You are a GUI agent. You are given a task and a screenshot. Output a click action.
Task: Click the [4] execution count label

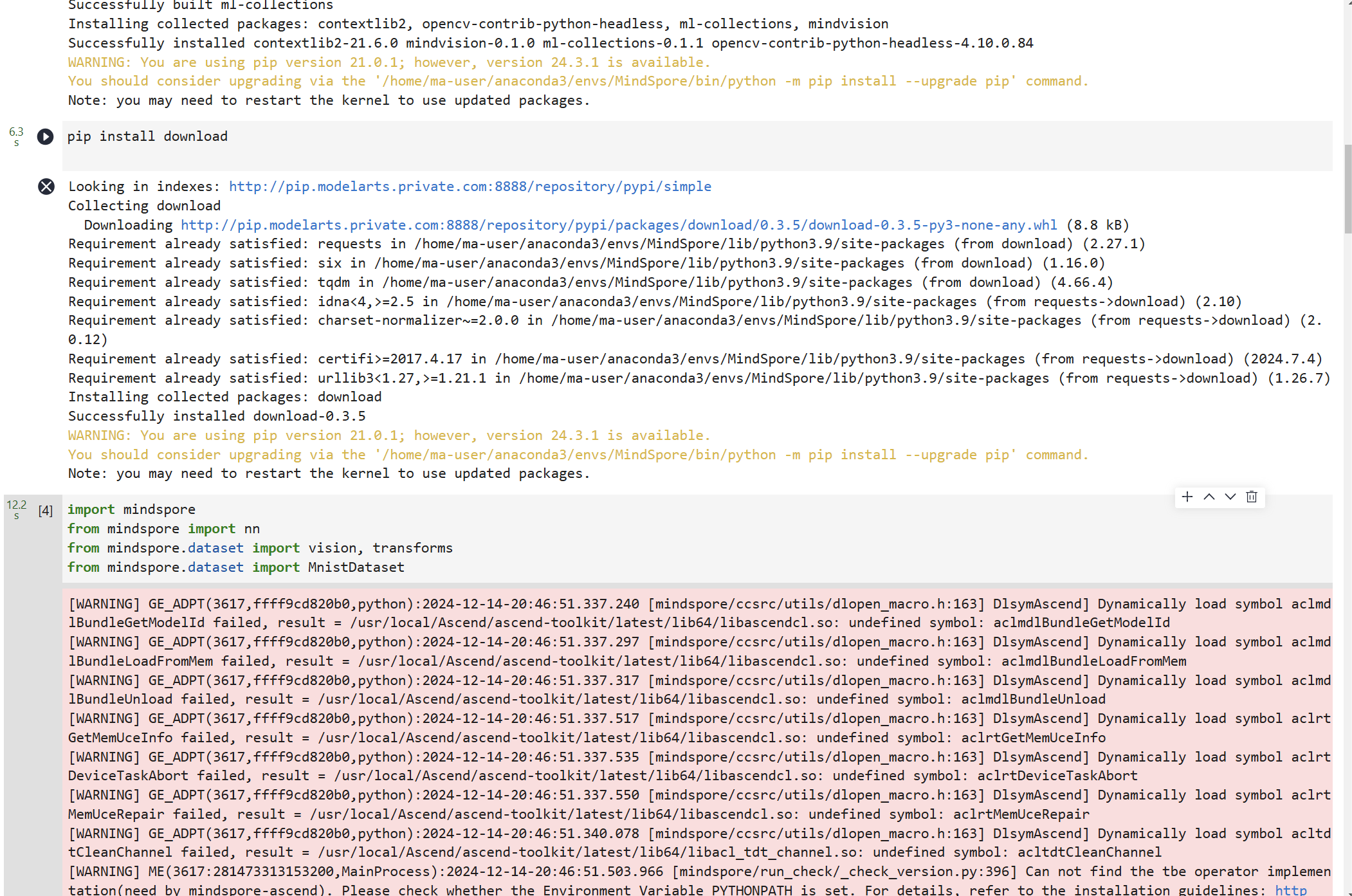(x=45, y=511)
